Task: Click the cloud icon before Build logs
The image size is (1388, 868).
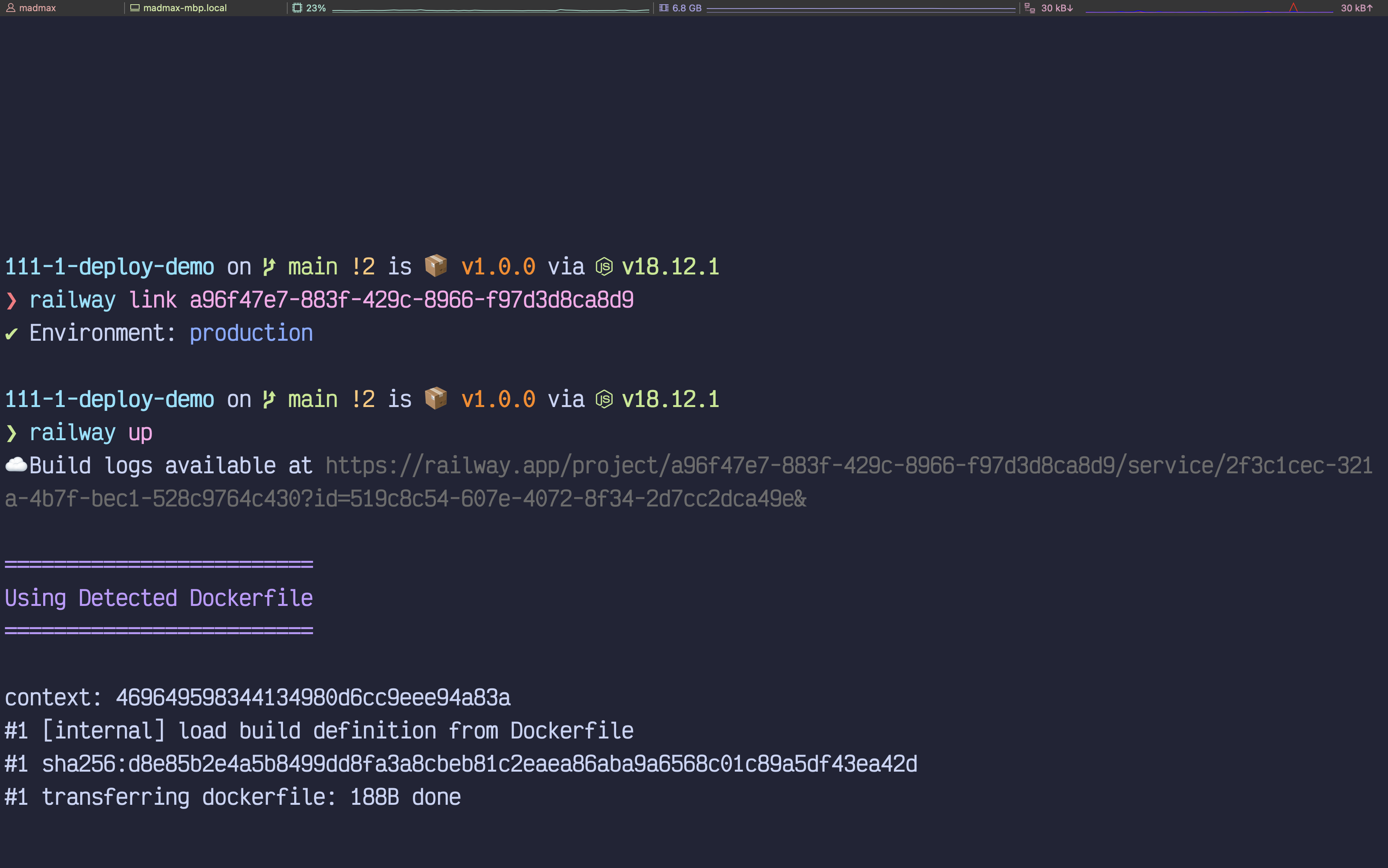Action: (15, 465)
